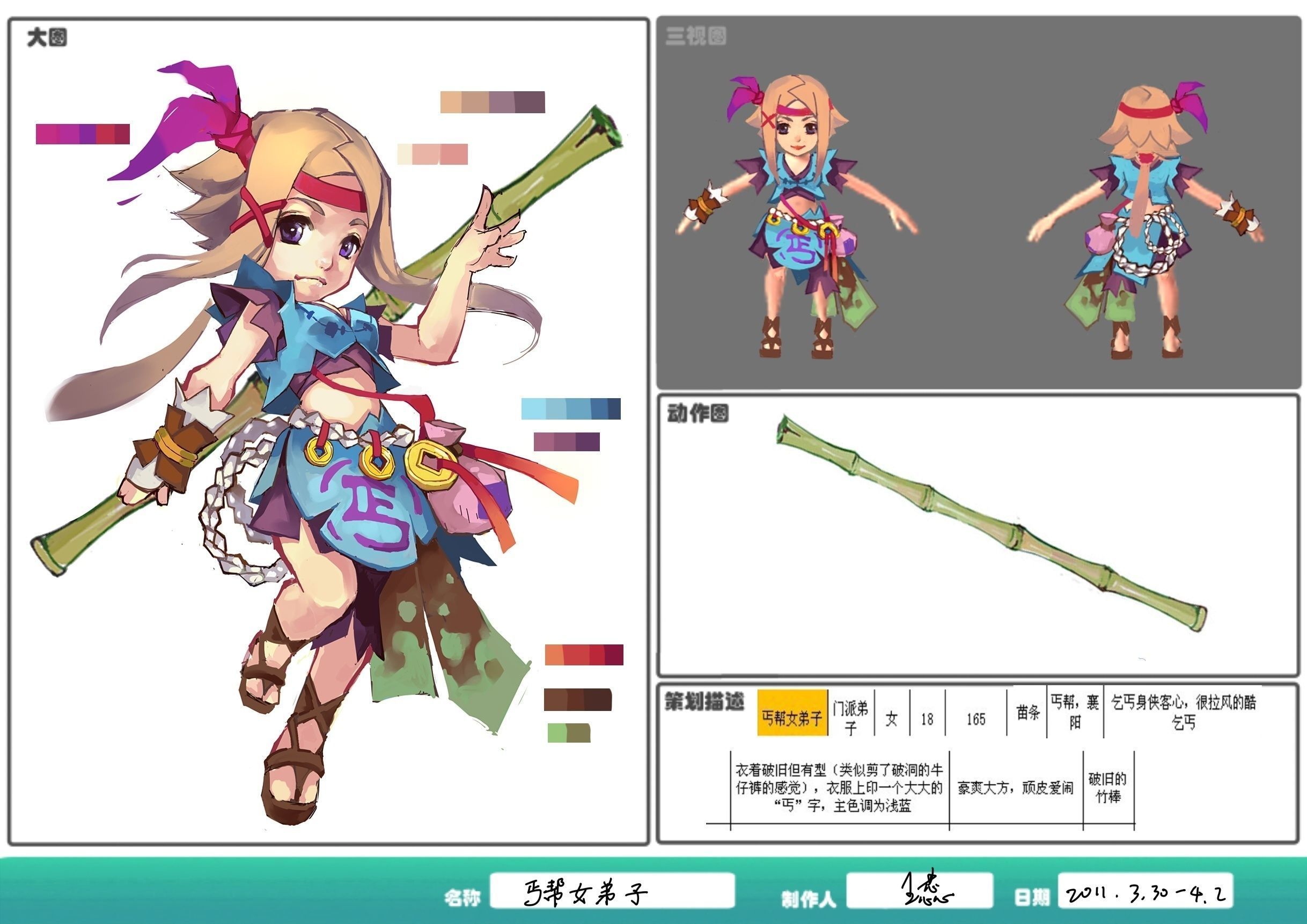This screenshot has height=924, width=1307.
Task: Click the mauve-purple strip below the blue one
Action: click(x=567, y=442)
